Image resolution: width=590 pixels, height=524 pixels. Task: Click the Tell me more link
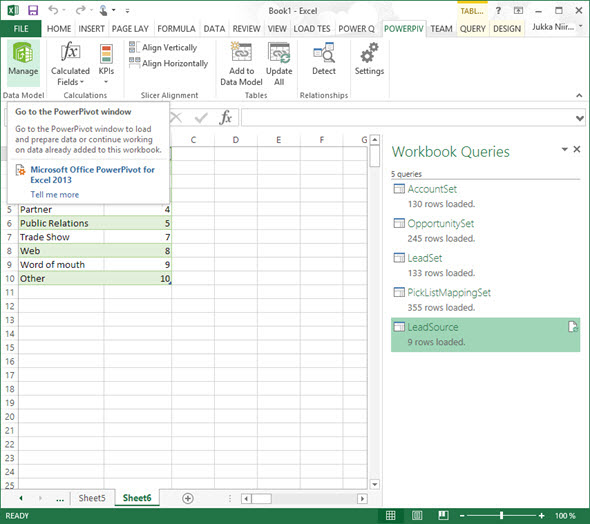(55, 194)
